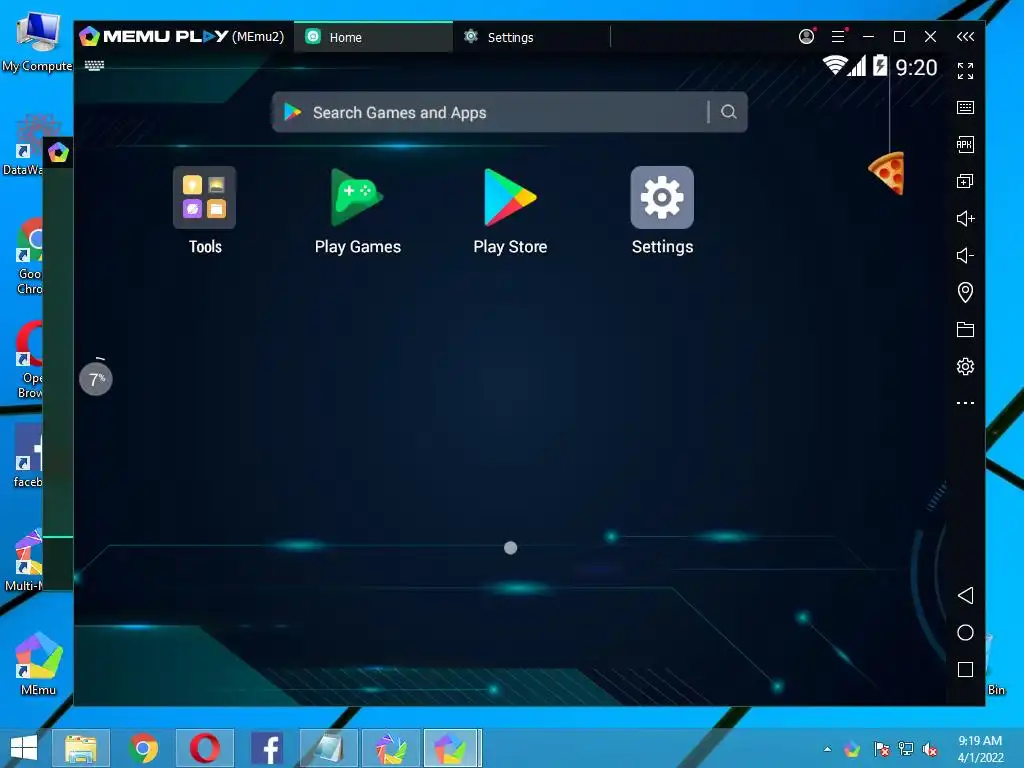This screenshot has width=1024, height=768.
Task: Tap the Android Home circle button
Action: pyautogui.click(x=965, y=632)
